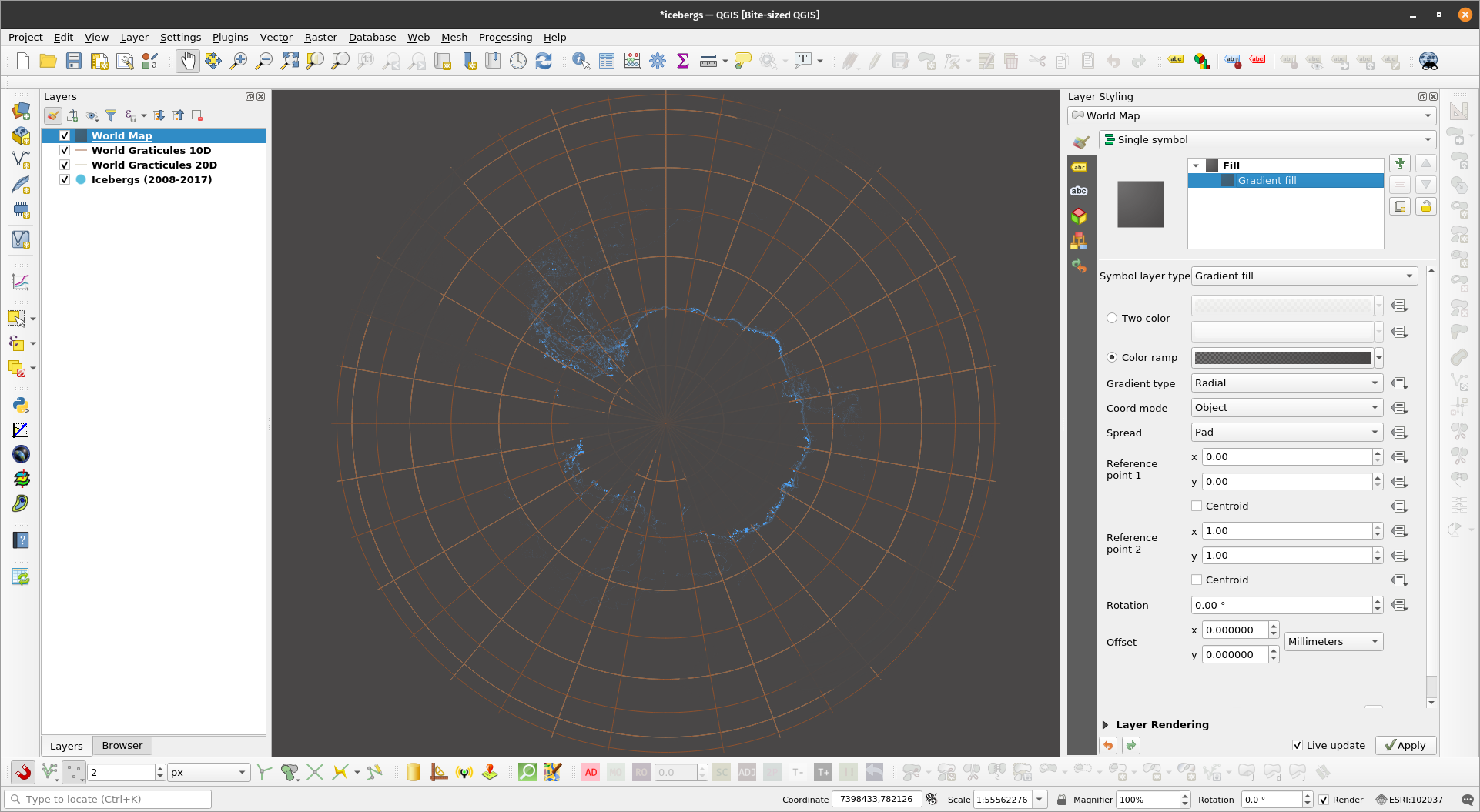Click the add symbol layer plus icon
Viewport: 1480px width, 812px height.
[1400, 163]
